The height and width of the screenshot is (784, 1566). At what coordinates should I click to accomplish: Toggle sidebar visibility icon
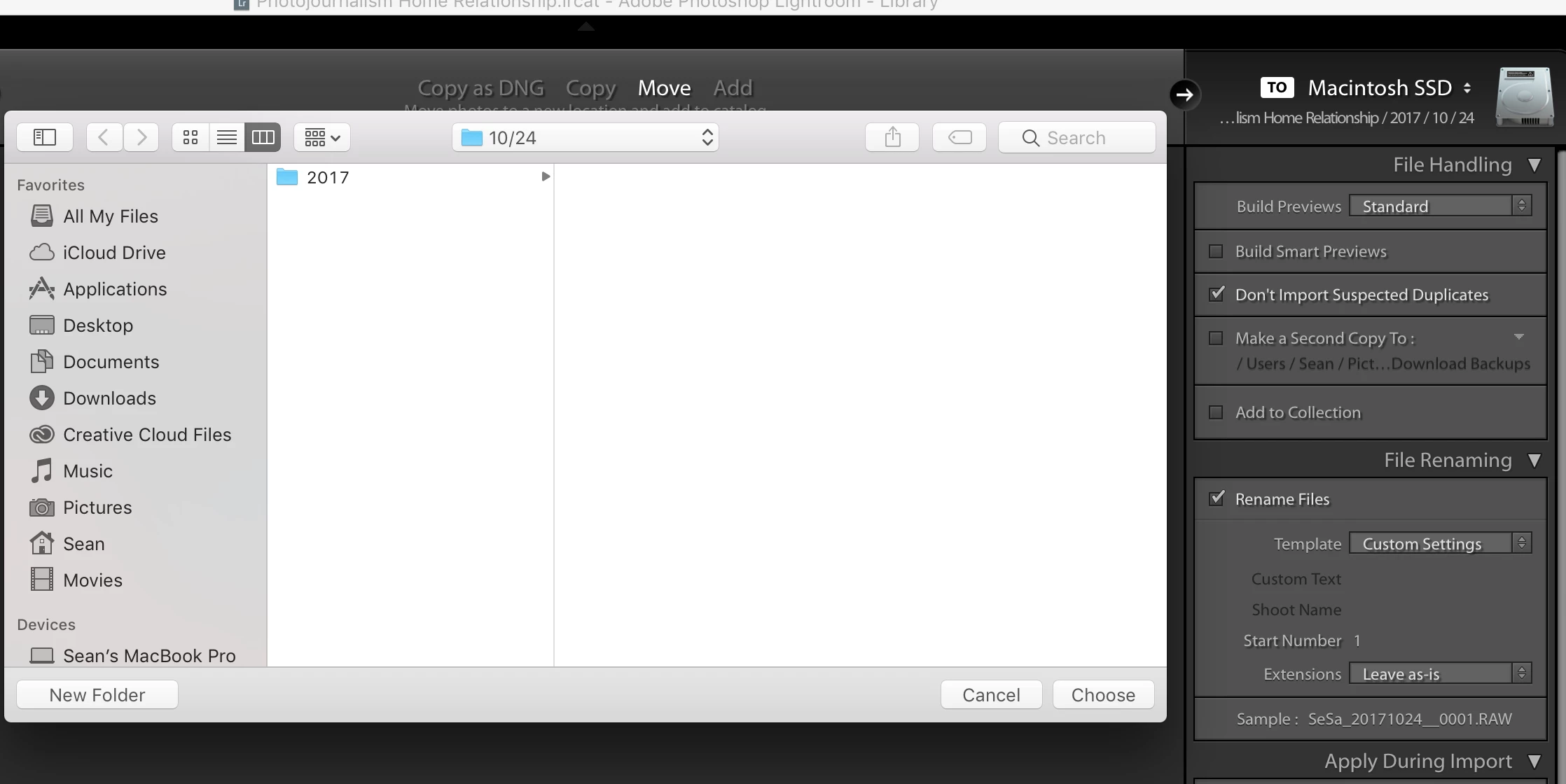45,137
